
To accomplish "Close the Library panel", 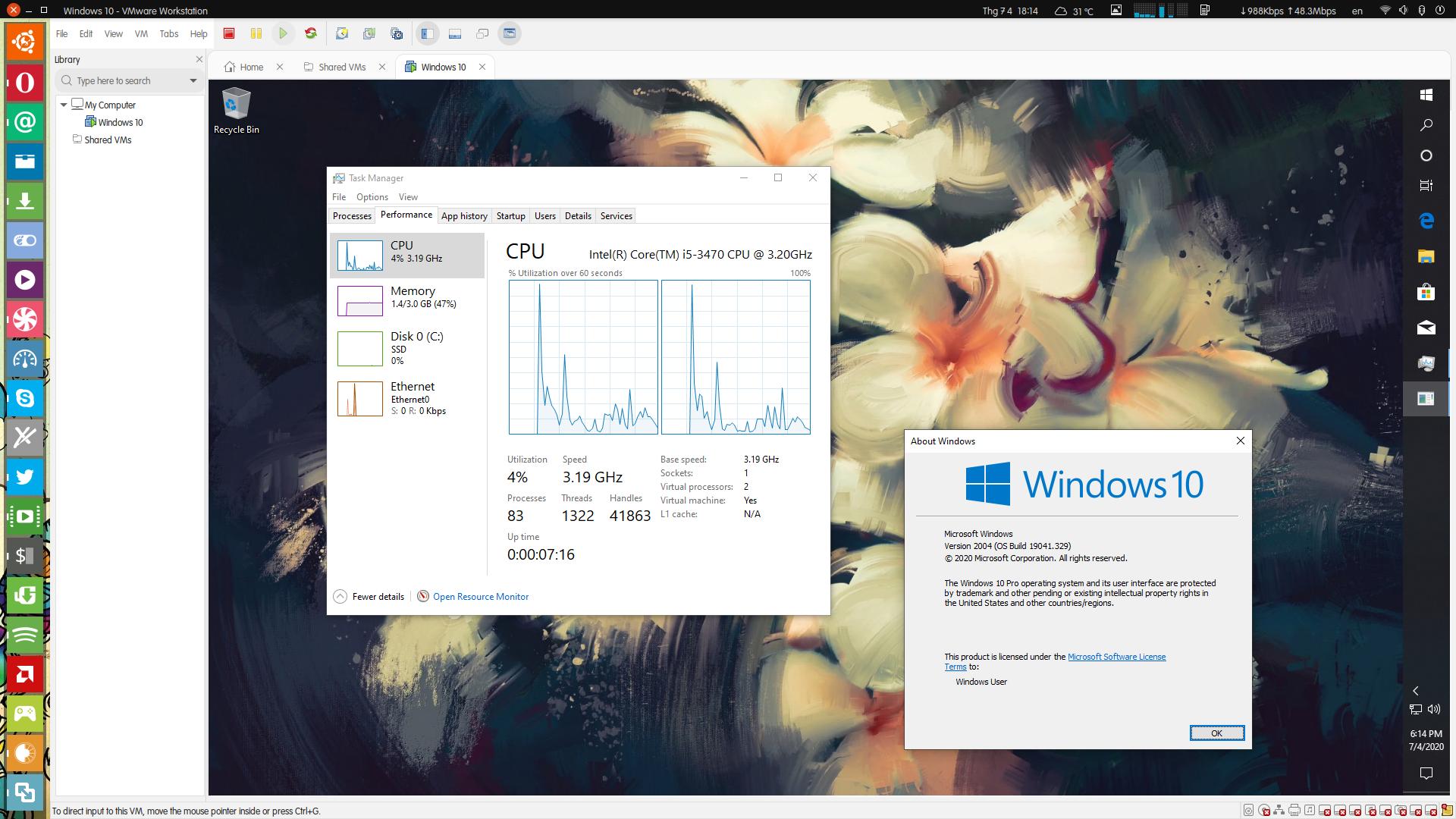I will coord(199,59).
